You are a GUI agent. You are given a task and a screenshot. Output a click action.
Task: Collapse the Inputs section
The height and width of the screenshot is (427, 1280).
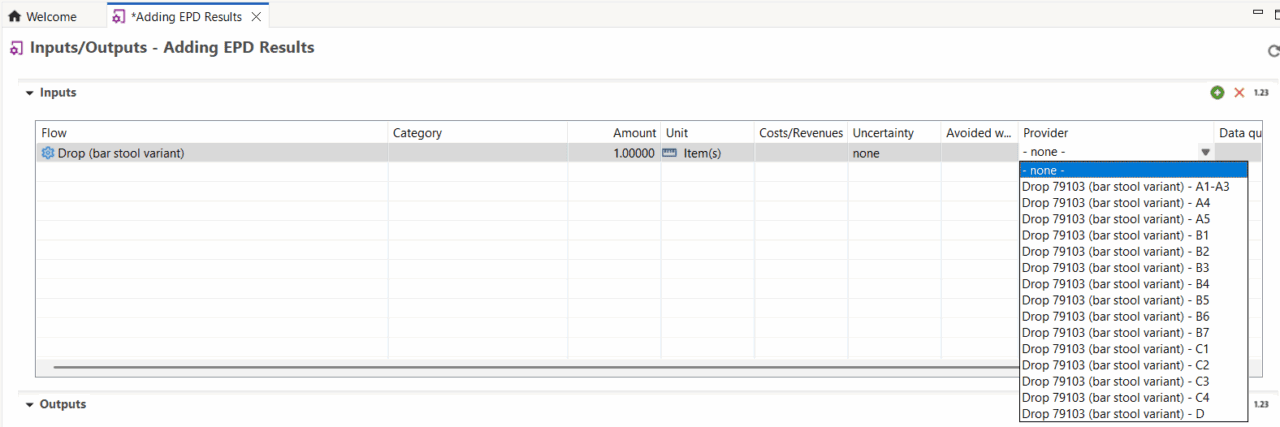tap(30, 93)
